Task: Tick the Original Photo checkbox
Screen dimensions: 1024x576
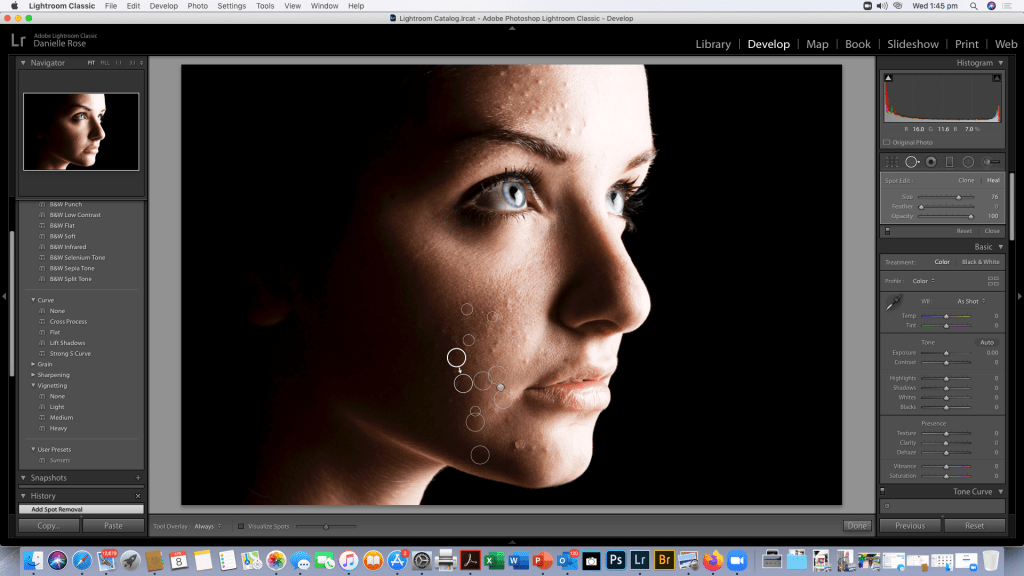Action: coord(887,142)
